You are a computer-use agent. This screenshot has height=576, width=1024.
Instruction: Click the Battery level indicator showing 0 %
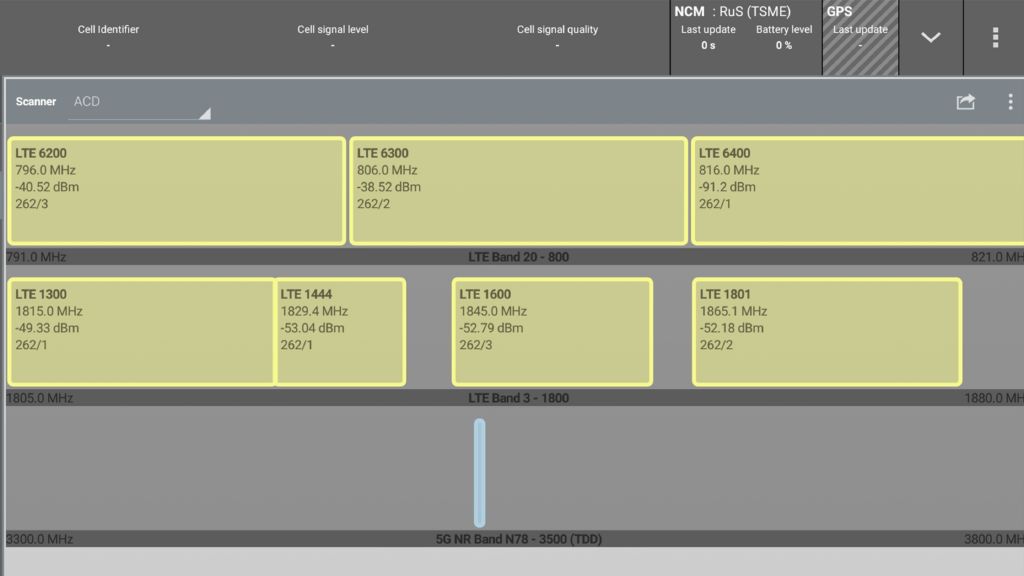click(x=784, y=36)
